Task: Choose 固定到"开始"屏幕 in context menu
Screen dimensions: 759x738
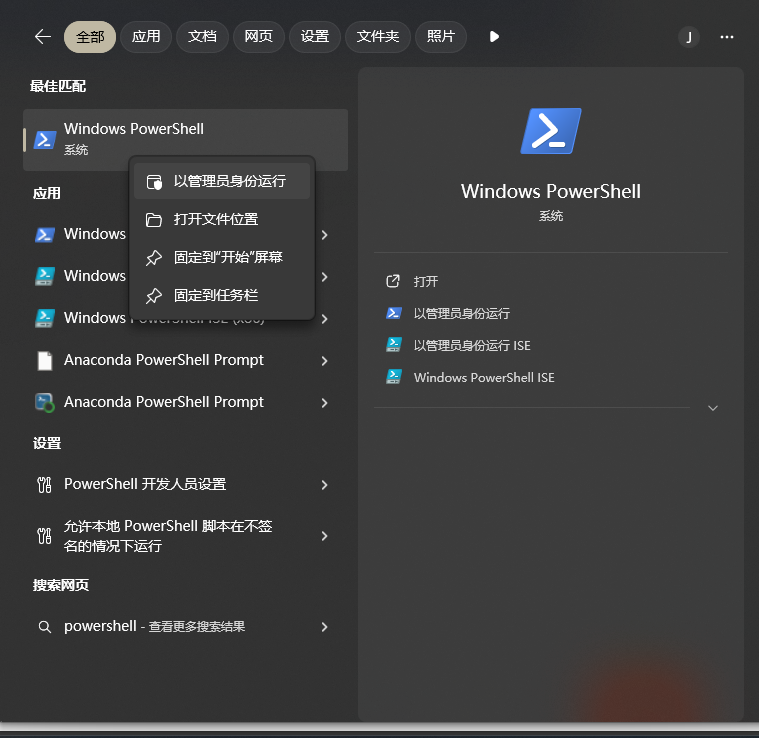Action: click(222, 257)
